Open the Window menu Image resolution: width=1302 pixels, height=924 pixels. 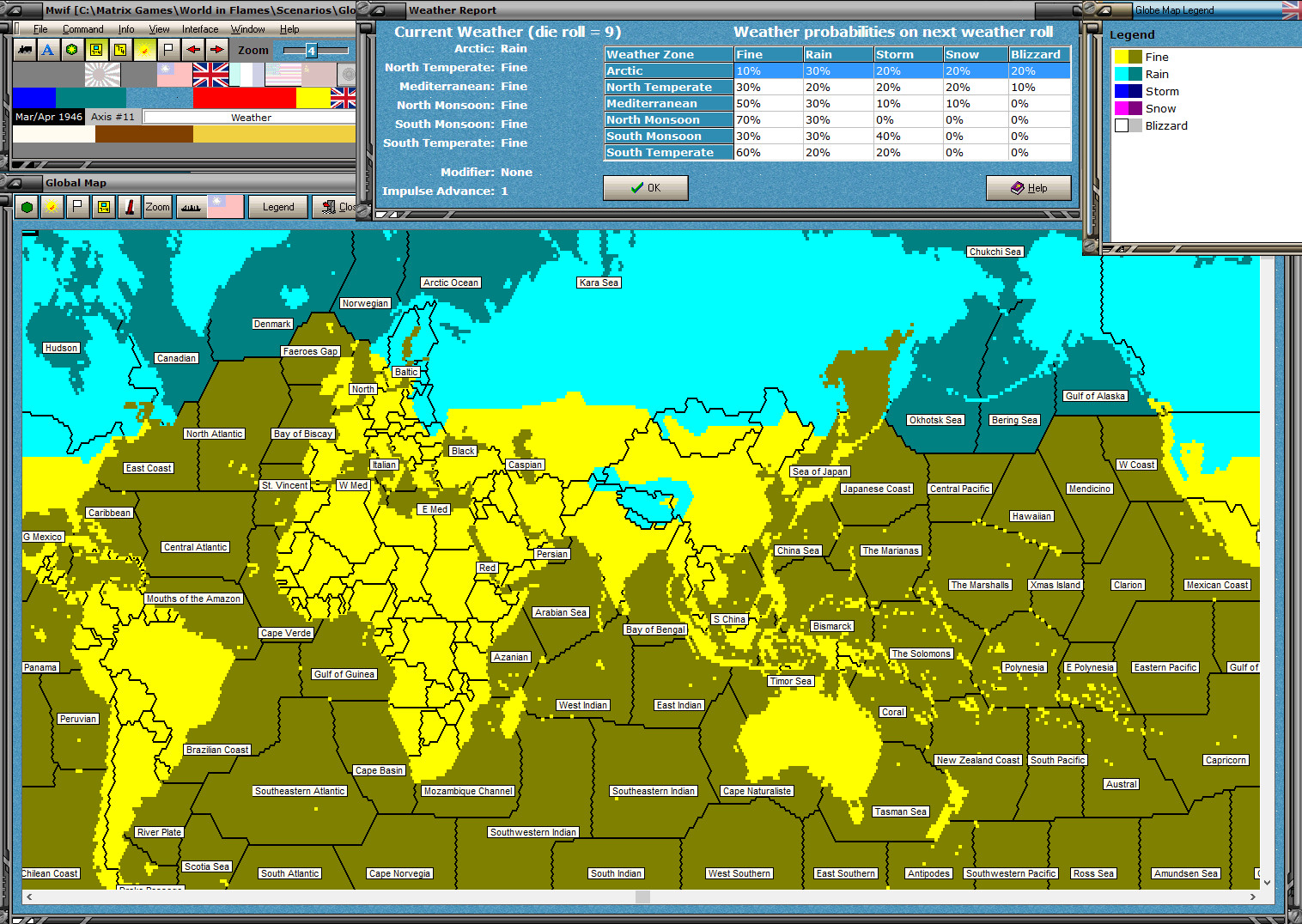pos(247,29)
